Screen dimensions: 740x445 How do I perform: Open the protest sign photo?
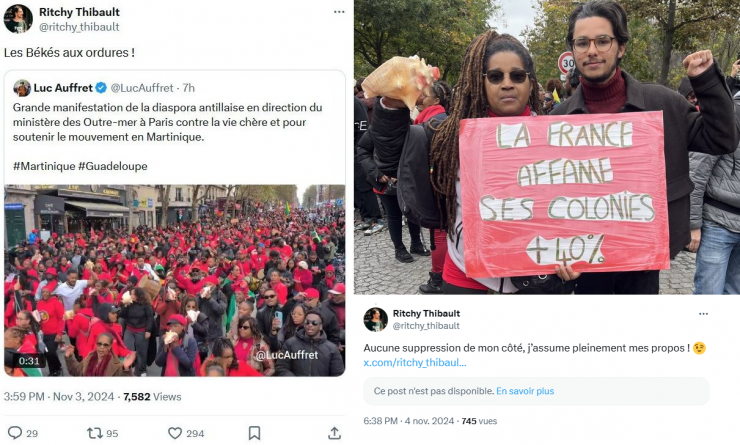coord(547,147)
